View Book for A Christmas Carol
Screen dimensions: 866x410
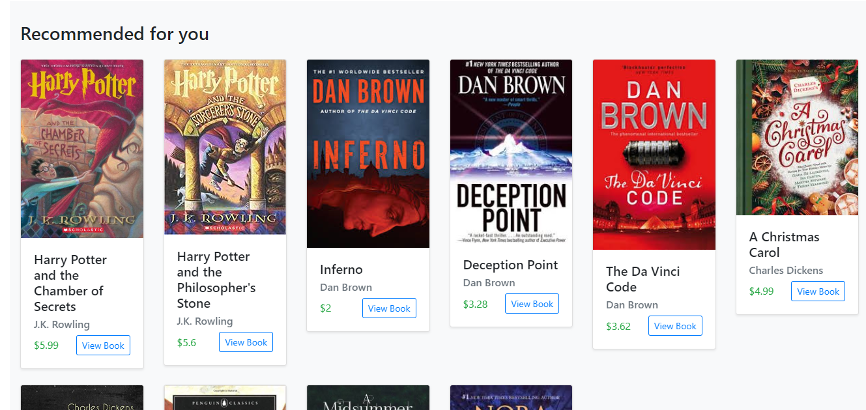(x=818, y=291)
